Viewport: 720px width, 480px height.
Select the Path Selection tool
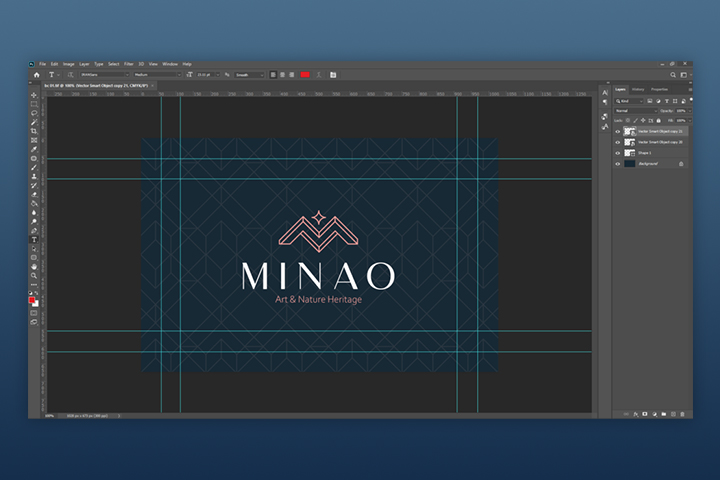pos(34,248)
